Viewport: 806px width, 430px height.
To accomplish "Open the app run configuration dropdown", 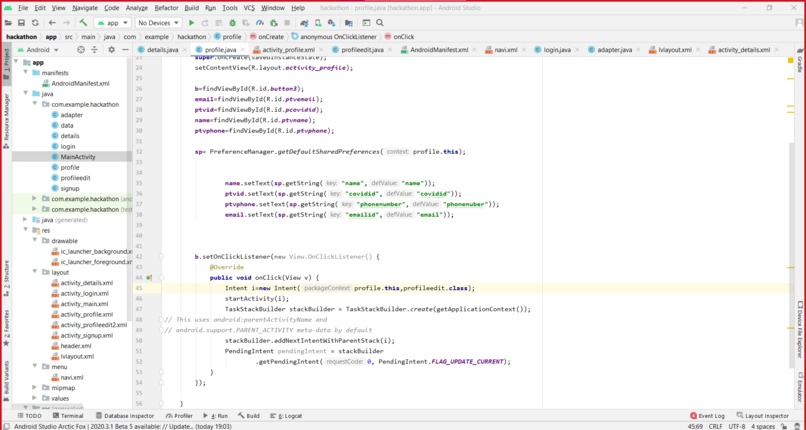I will click(x=112, y=23).
